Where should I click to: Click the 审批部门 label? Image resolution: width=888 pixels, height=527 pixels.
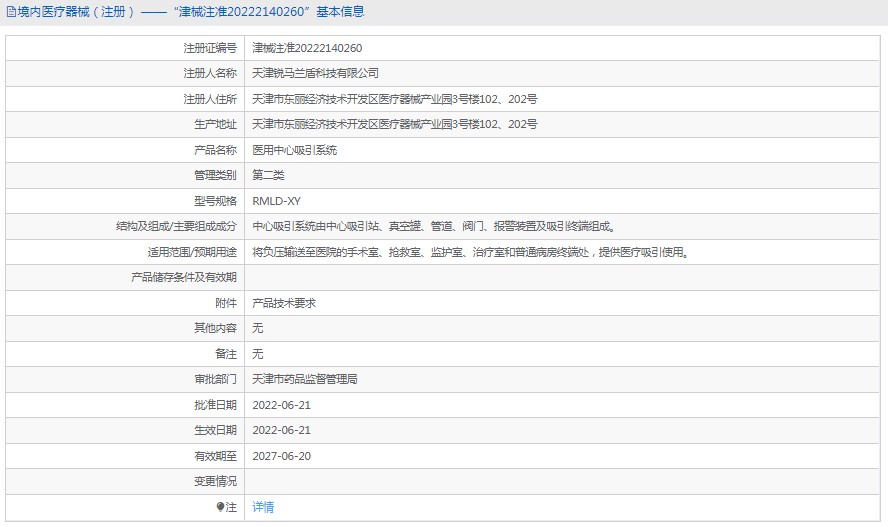tap(215, 379)
